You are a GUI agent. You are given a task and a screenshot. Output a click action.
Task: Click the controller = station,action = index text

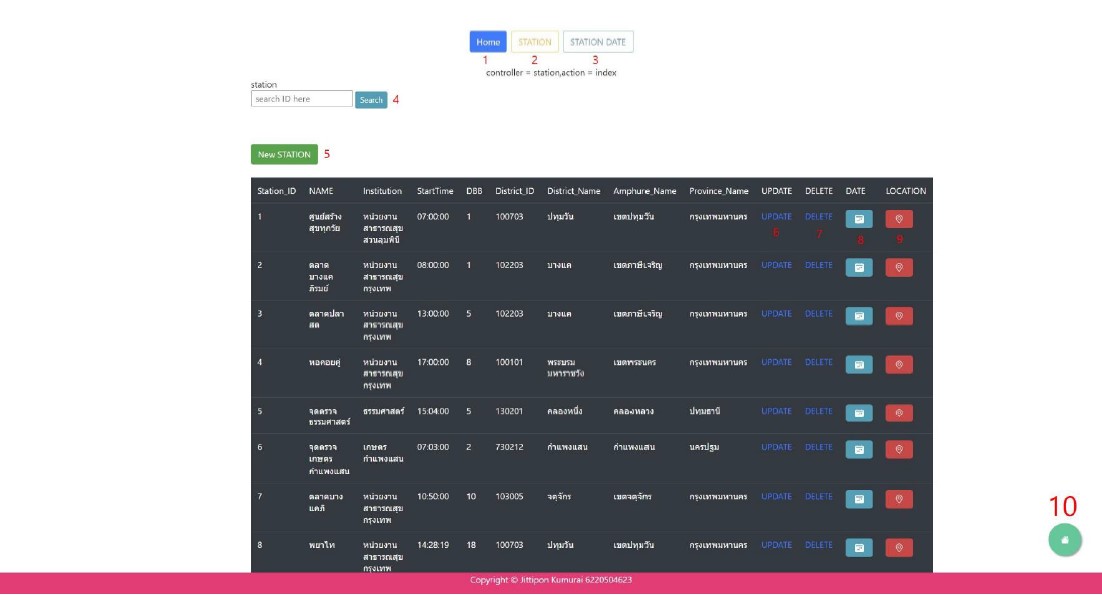click(x=551, y=72)
